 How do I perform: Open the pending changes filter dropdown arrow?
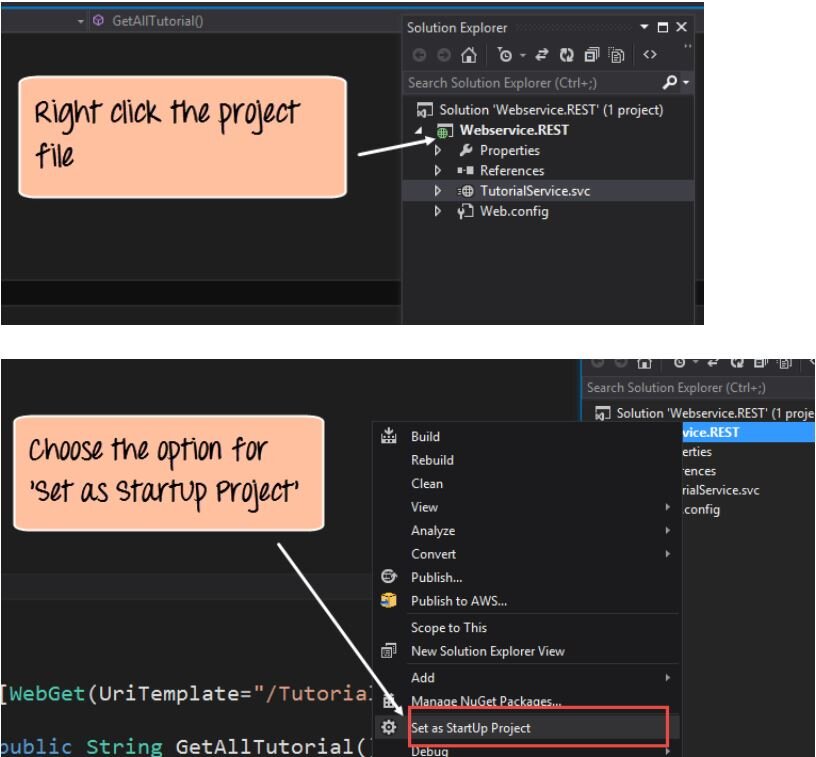523,55
